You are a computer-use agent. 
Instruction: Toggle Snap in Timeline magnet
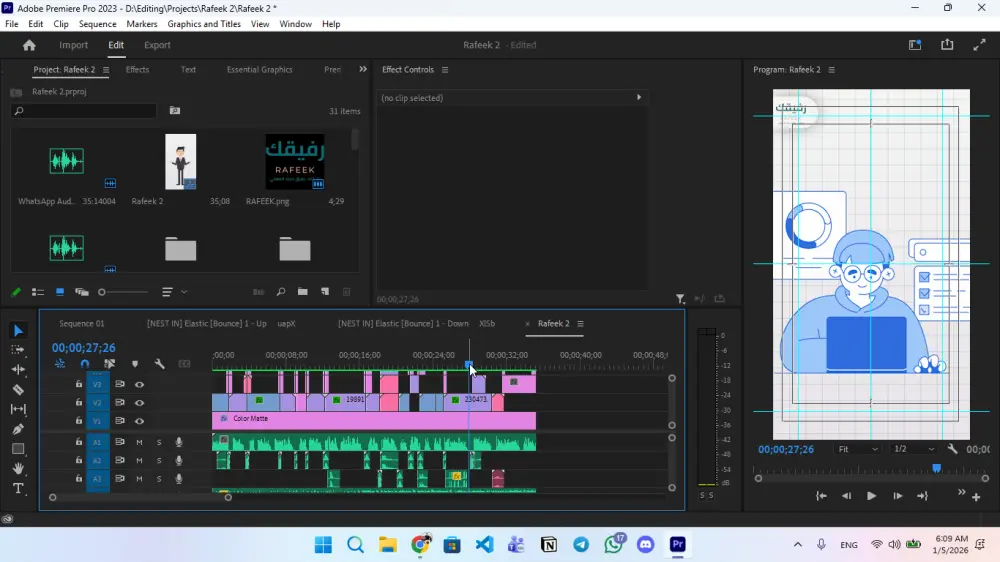click(85, 364)
